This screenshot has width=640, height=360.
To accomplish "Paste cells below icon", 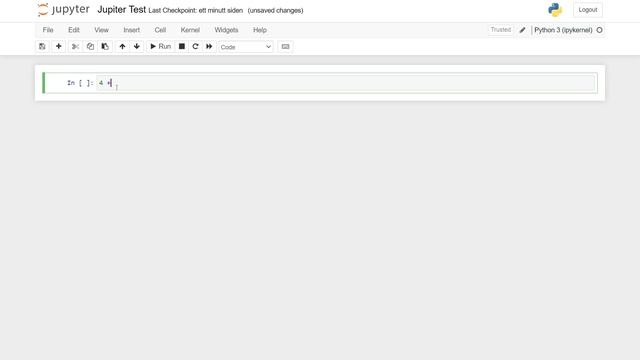I will click(105, 47).
